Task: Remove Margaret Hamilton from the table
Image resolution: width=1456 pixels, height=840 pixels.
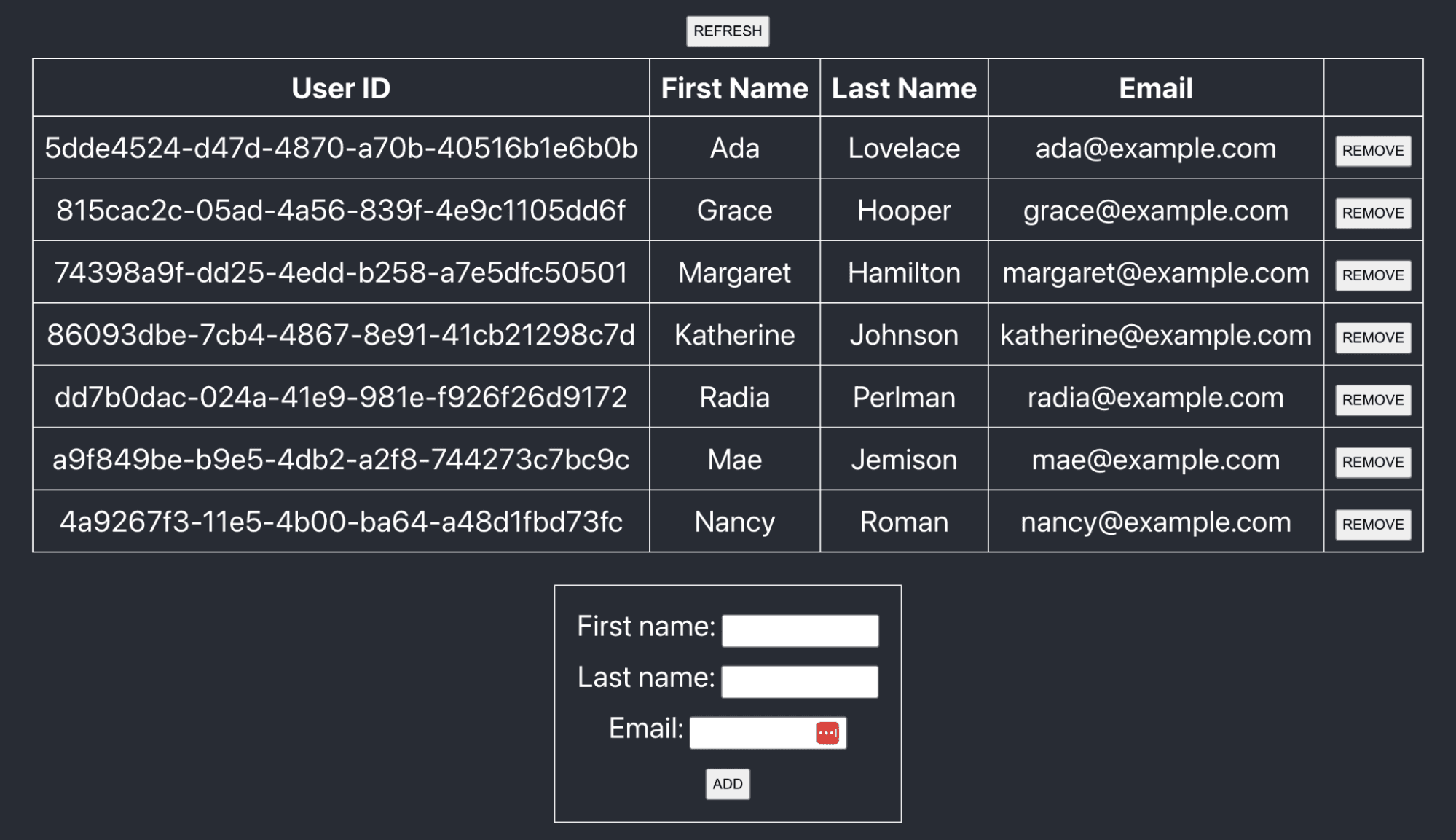Action: 1372,275
